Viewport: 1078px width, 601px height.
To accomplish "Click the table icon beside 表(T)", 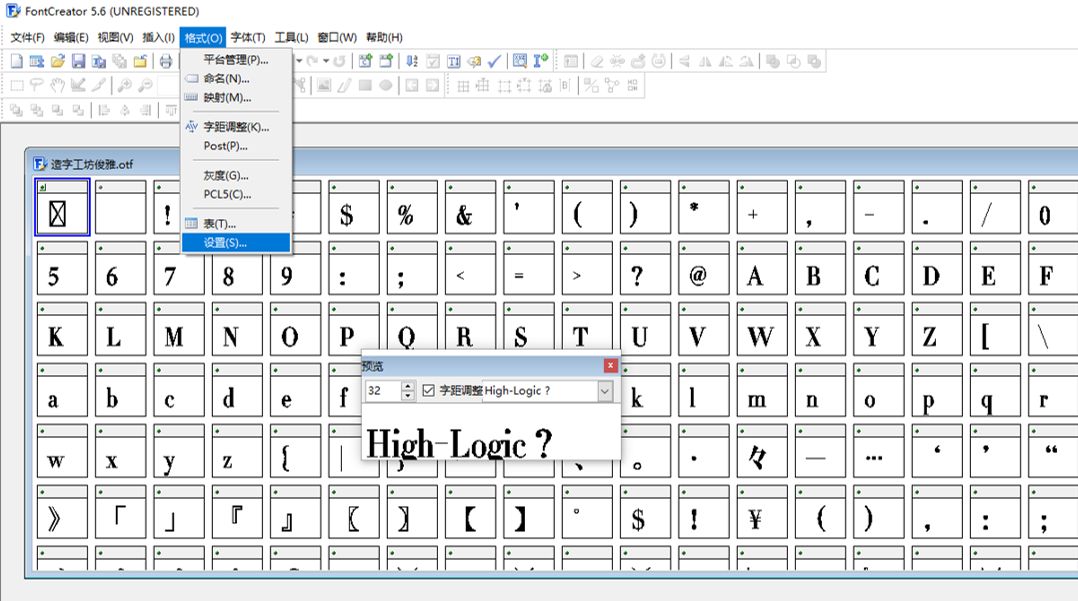I will (x=191, y=223).
